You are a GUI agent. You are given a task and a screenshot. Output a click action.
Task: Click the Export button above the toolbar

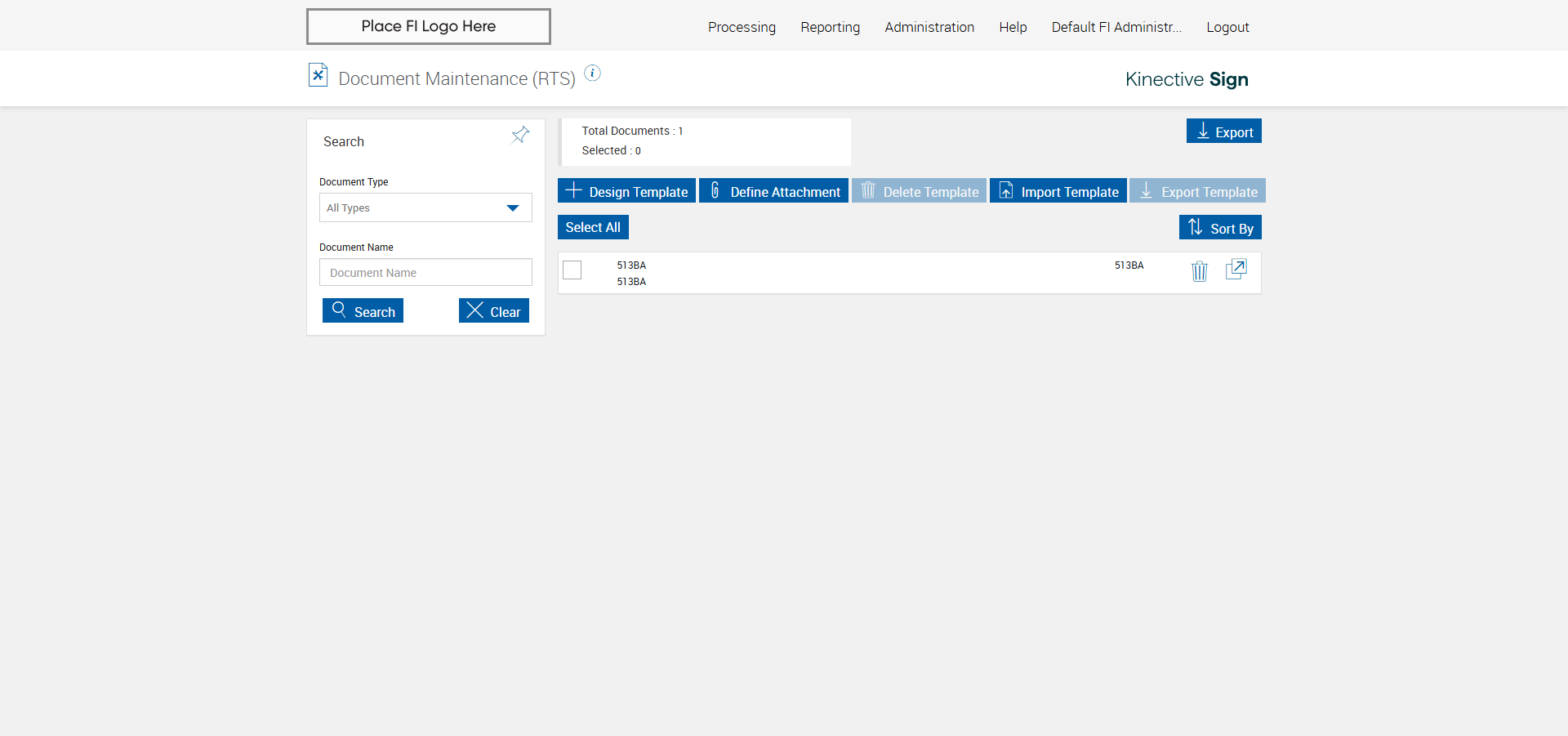(x=1224, y=131)
